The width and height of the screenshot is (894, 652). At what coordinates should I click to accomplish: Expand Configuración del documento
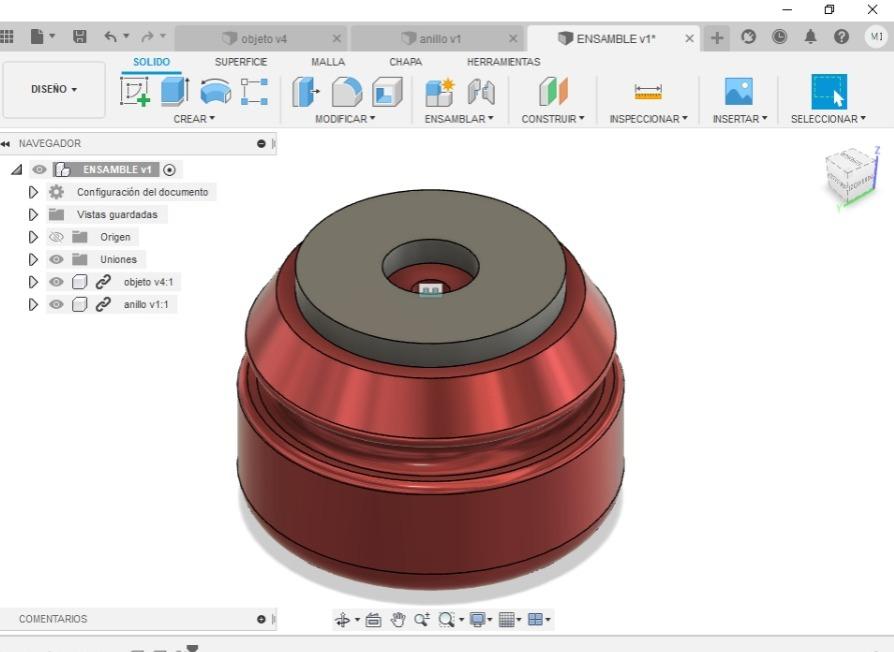click(x=33, y=192)
